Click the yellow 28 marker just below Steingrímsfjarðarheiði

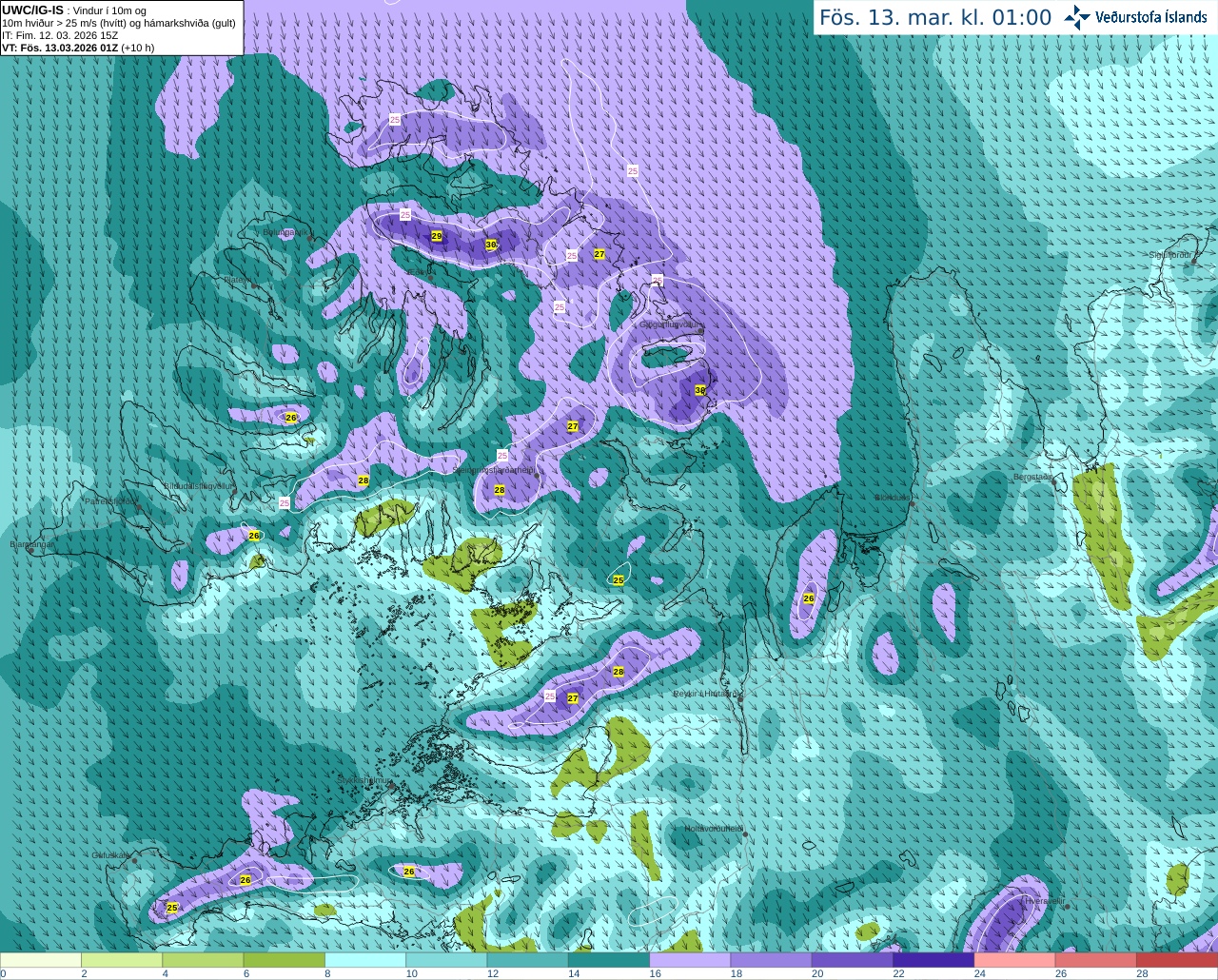tap(500, 490)
